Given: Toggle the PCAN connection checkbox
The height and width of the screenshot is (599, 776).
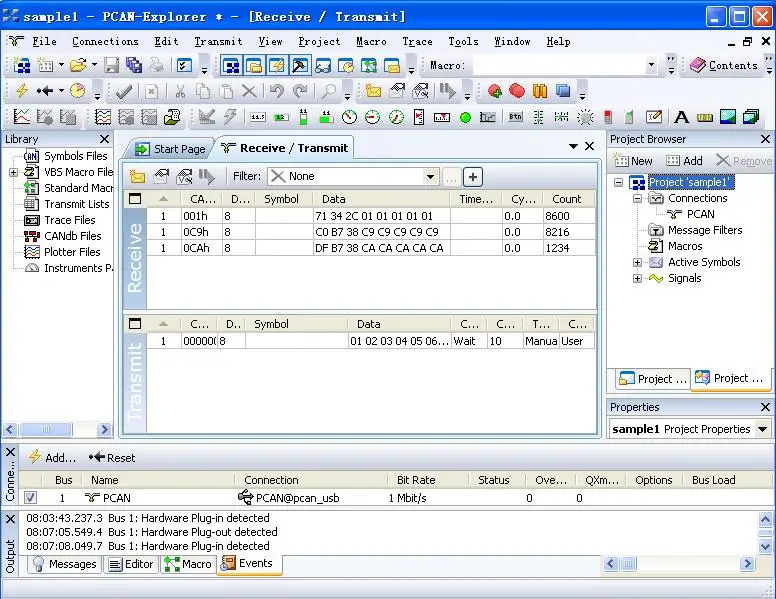Looking at the screenshot, I should click(31, 498).
